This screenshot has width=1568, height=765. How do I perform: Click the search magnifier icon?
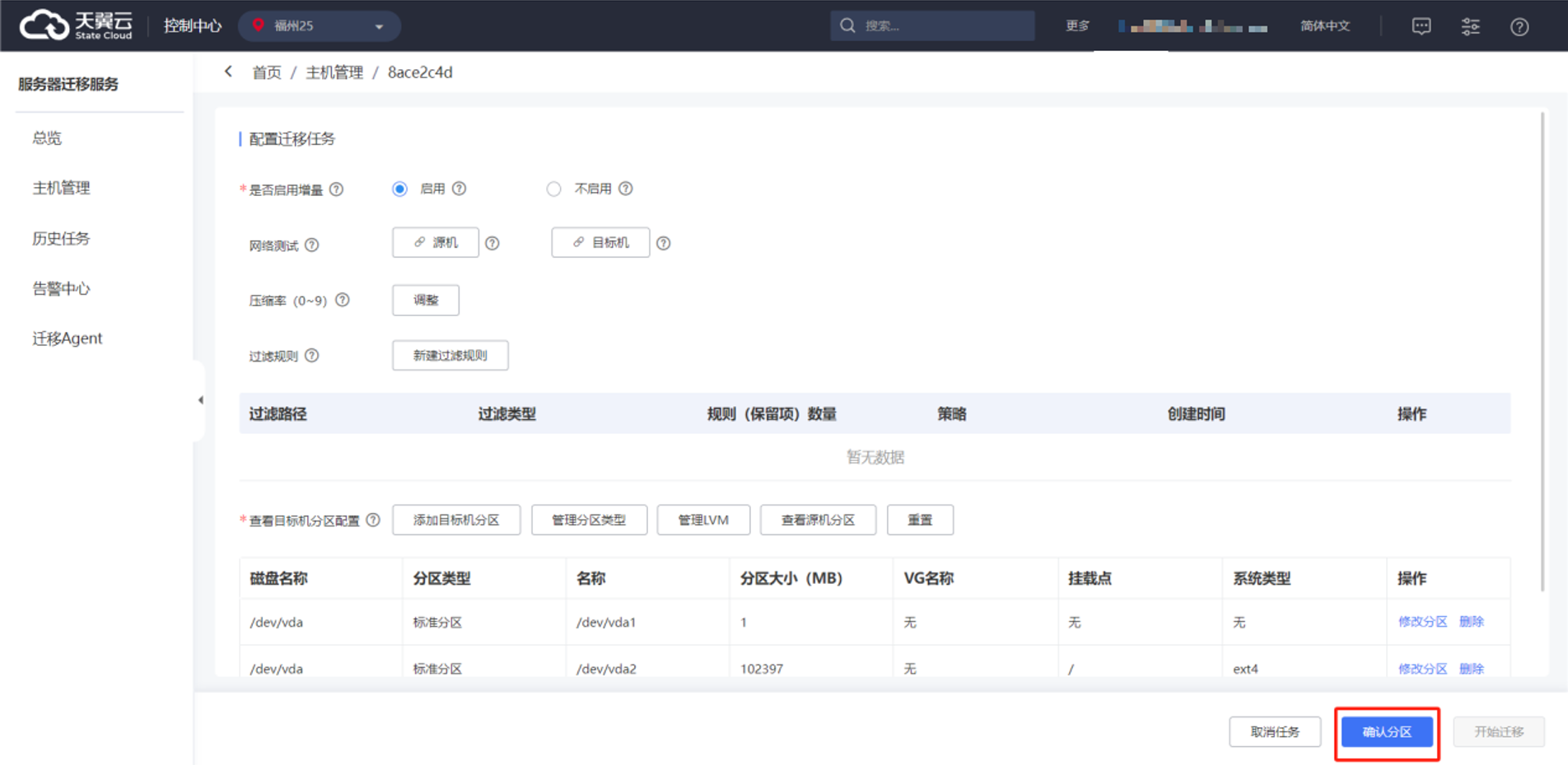click(847, 26)
